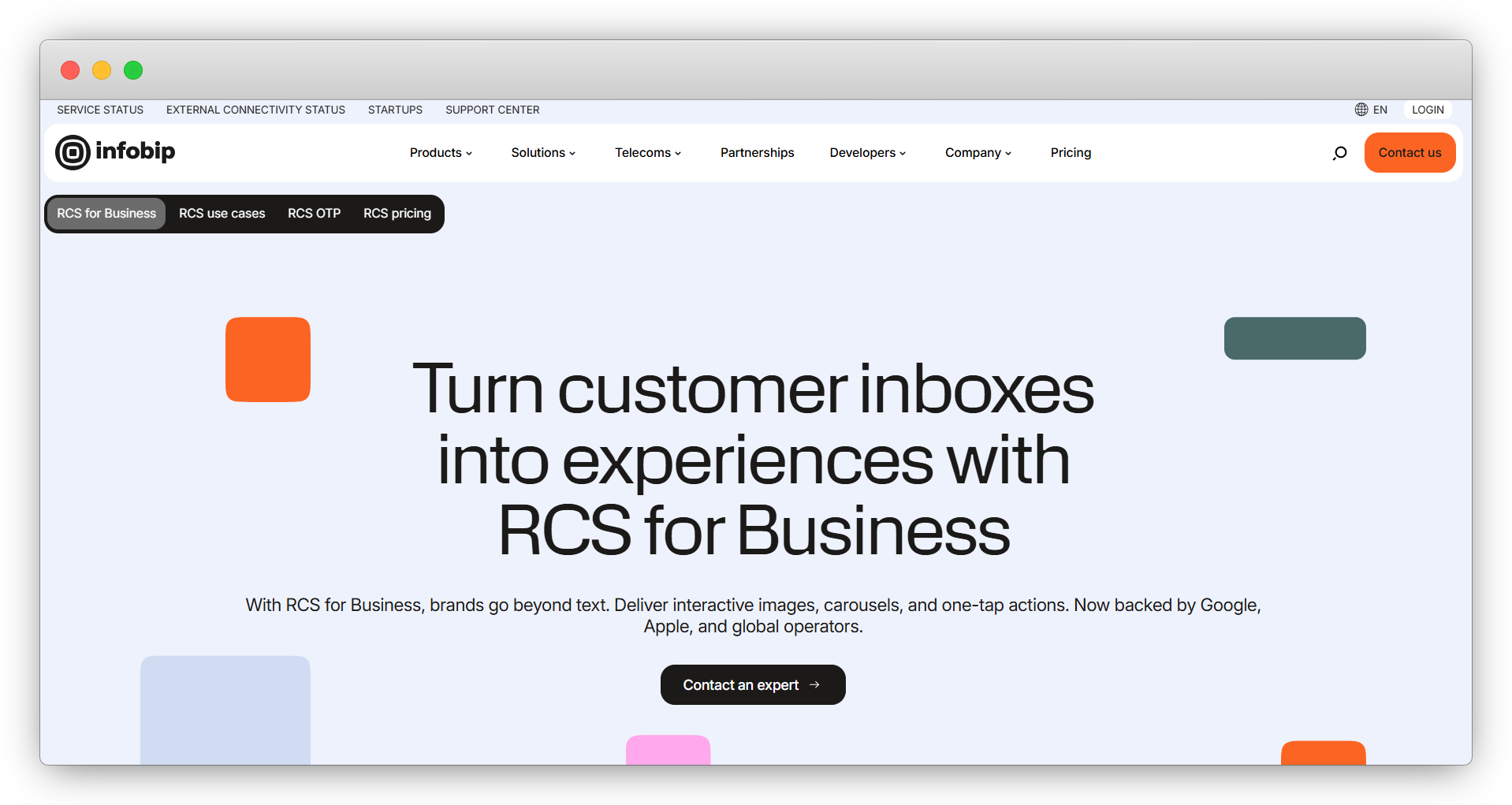This screenshot has width=1512, height=805.
Task: Open the Support Center link
Action: coord(493,110)
